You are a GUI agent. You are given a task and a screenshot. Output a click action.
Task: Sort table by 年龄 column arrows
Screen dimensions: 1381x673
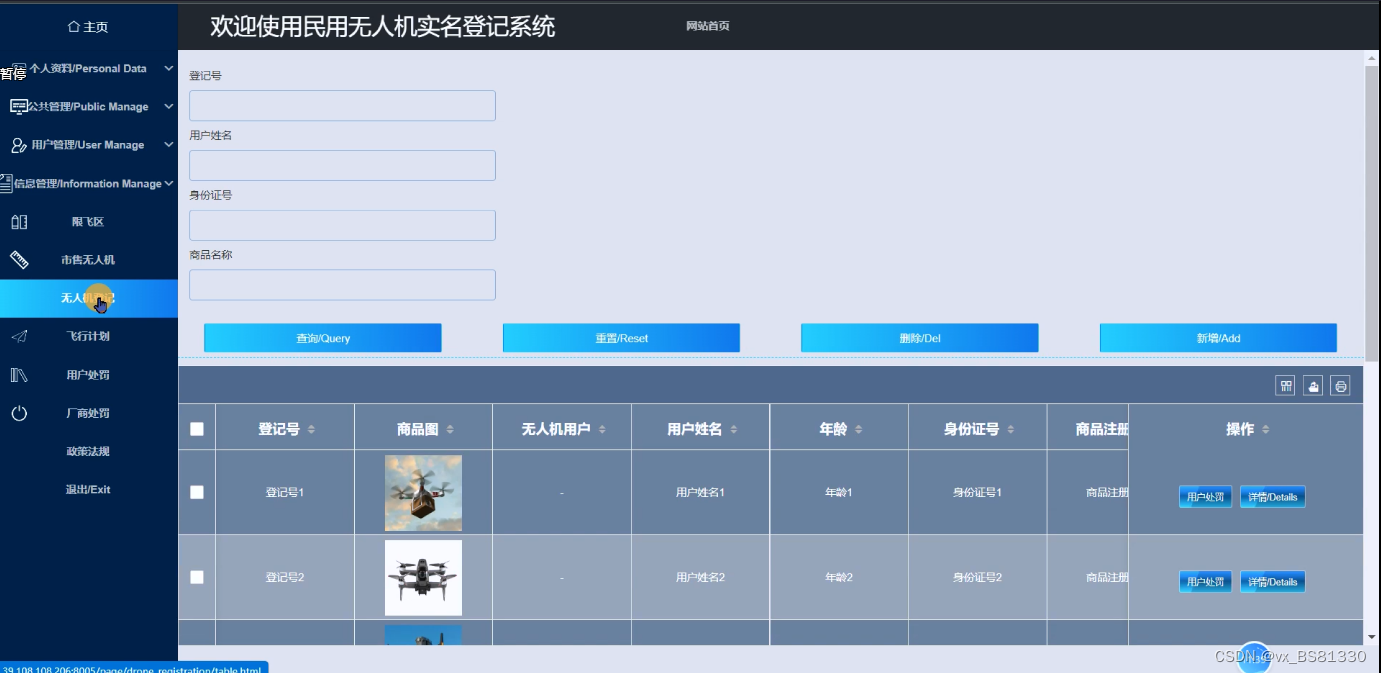859,429
